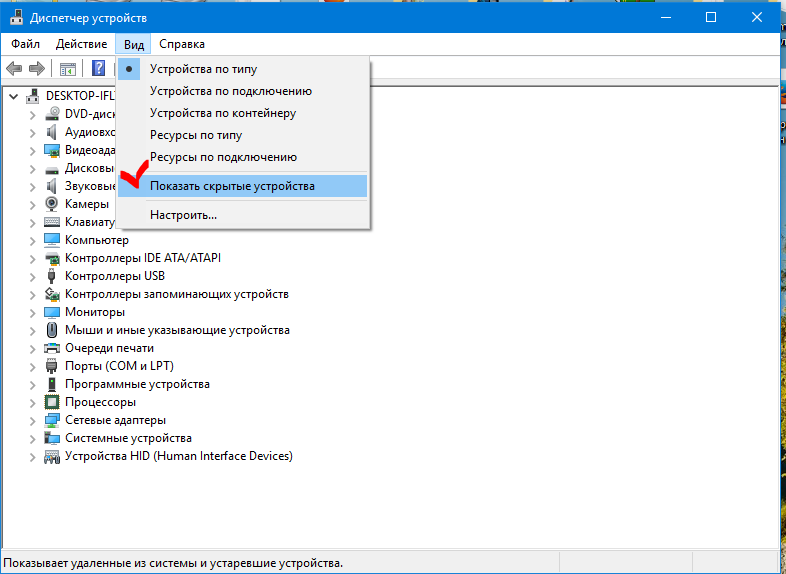
Task: Open the Действие menu
Action: coord(81,44)
